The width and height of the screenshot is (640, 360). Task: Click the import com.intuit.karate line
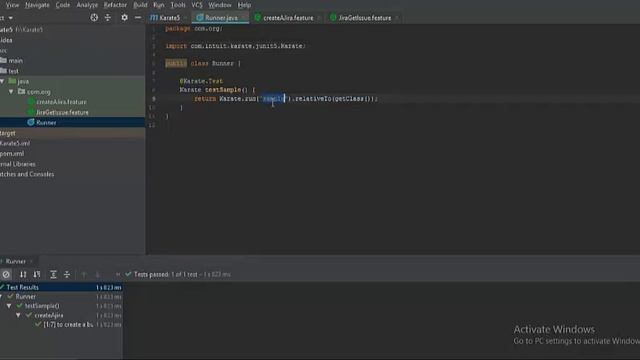pyautogui.click(x=236, y=46)
